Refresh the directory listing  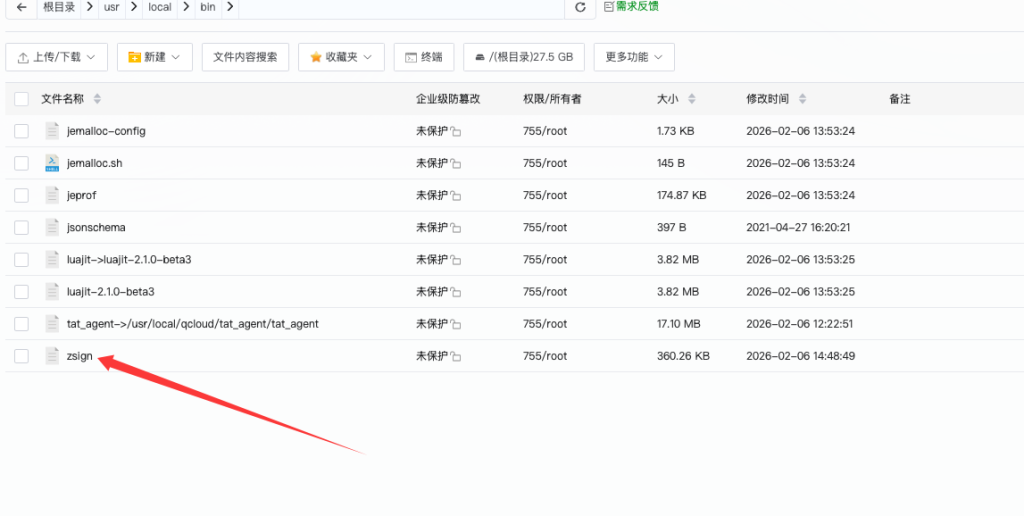[x=580, y=8]
